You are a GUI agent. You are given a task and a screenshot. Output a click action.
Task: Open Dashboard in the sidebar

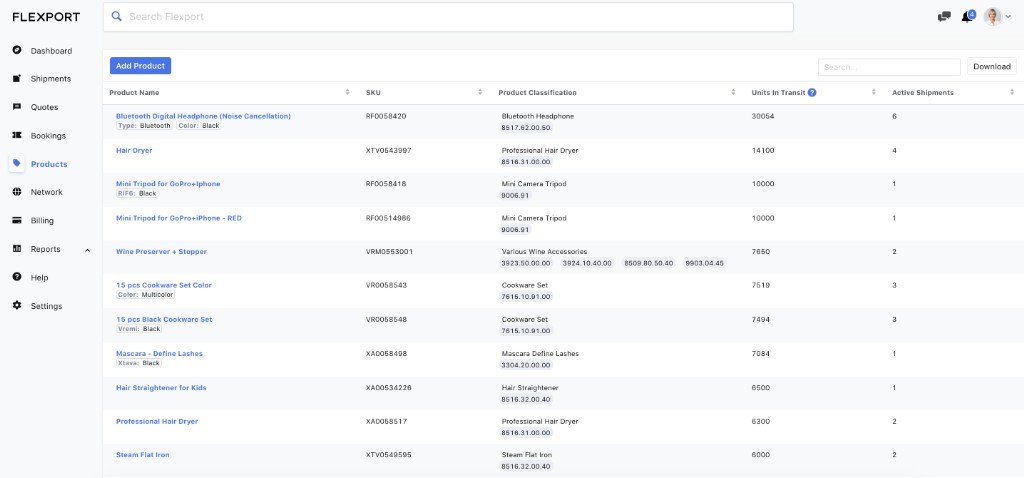[52, 51]
